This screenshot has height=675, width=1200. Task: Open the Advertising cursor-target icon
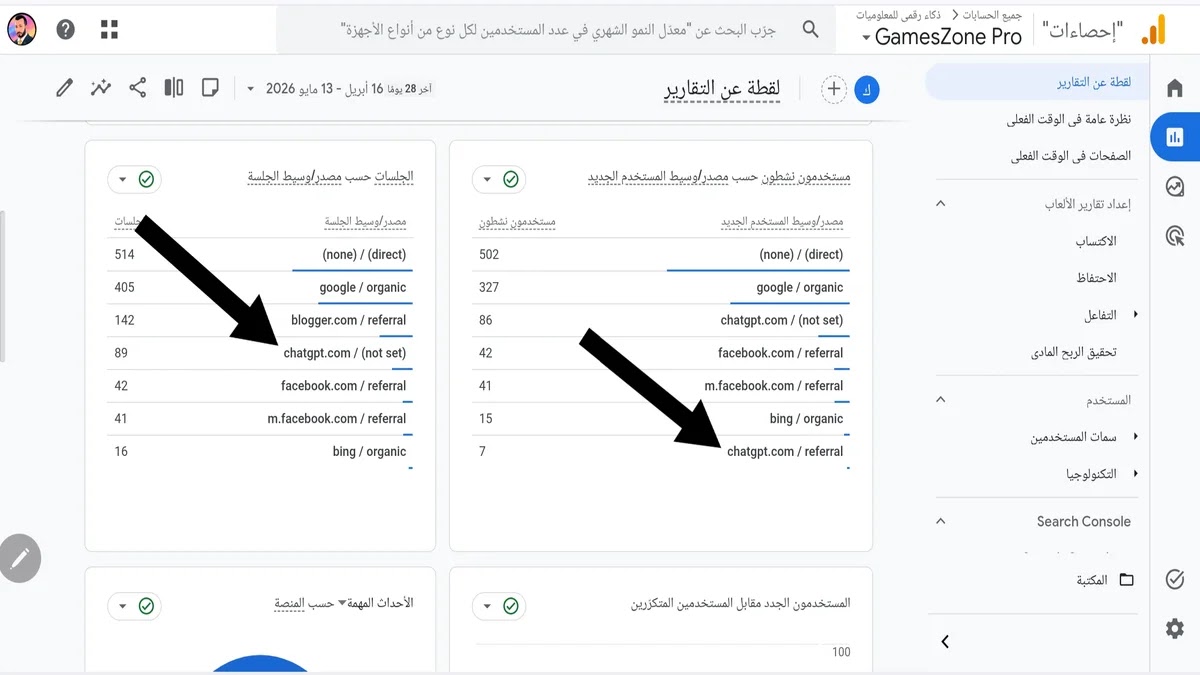(1175, 236)
